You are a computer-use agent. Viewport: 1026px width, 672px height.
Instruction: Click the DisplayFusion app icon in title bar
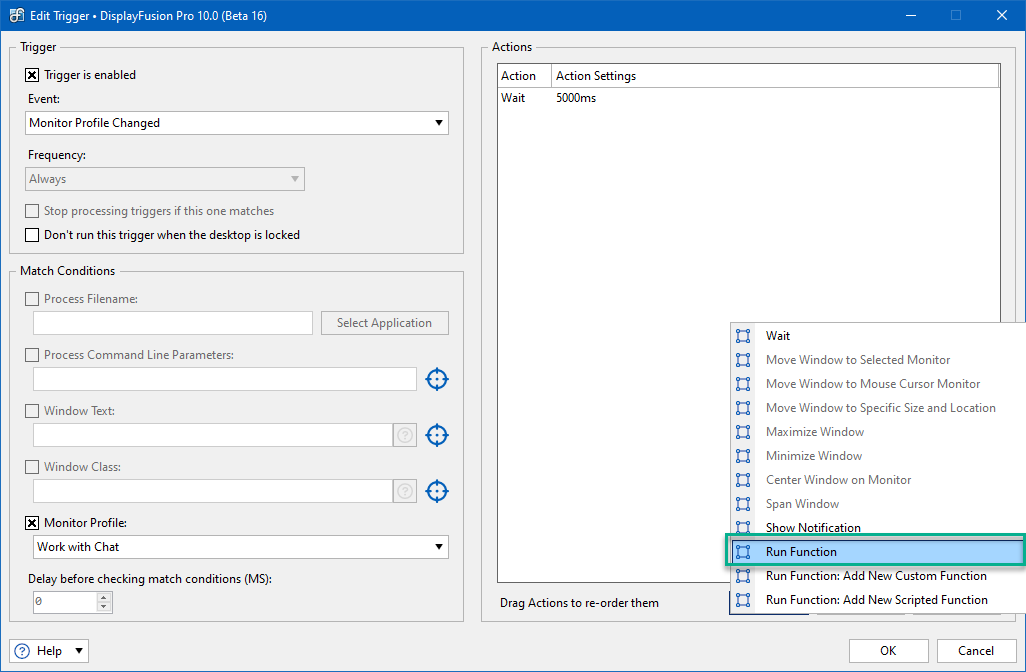(x=16, y=15)
